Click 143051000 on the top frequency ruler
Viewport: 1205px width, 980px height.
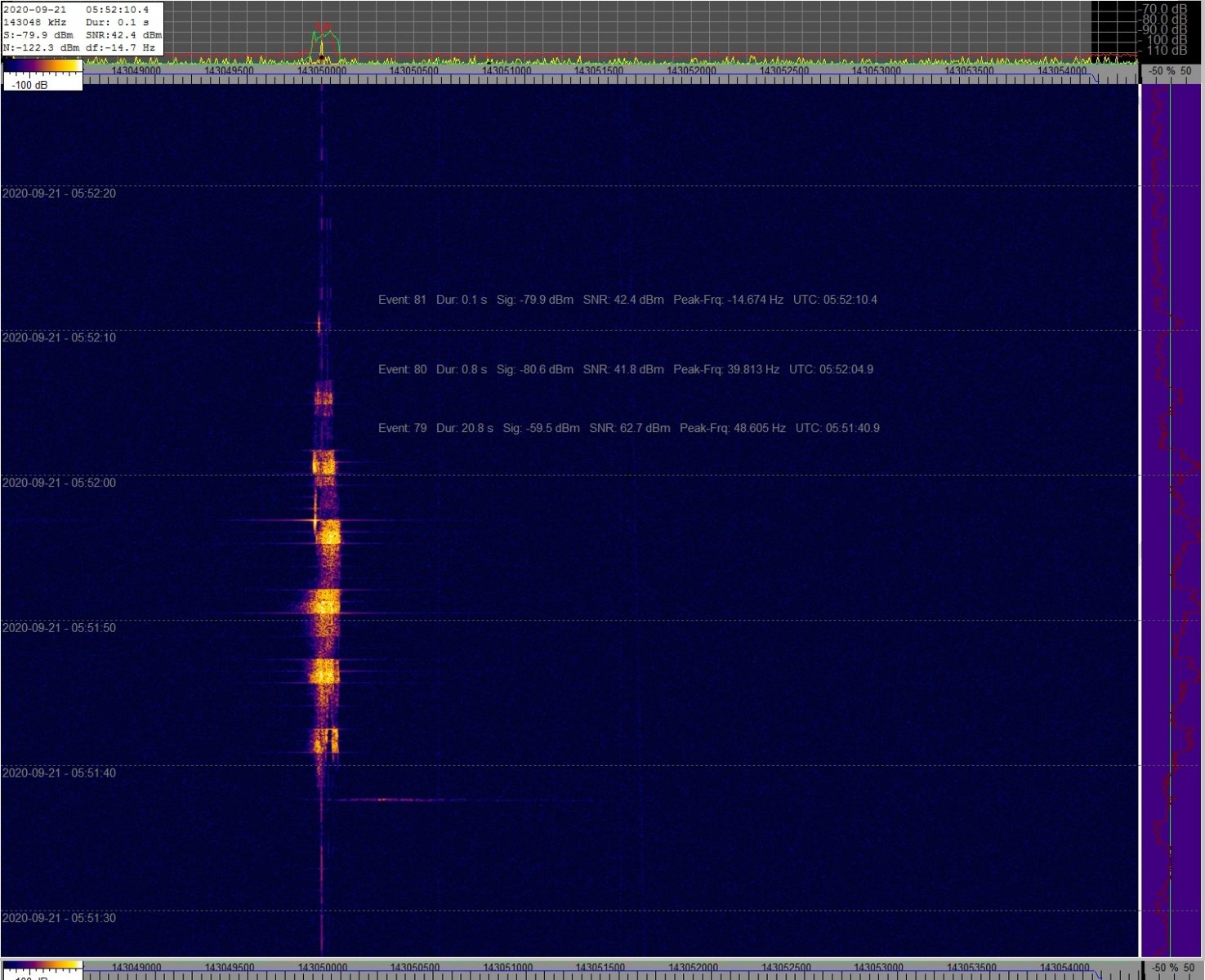(x=507, y=71)
